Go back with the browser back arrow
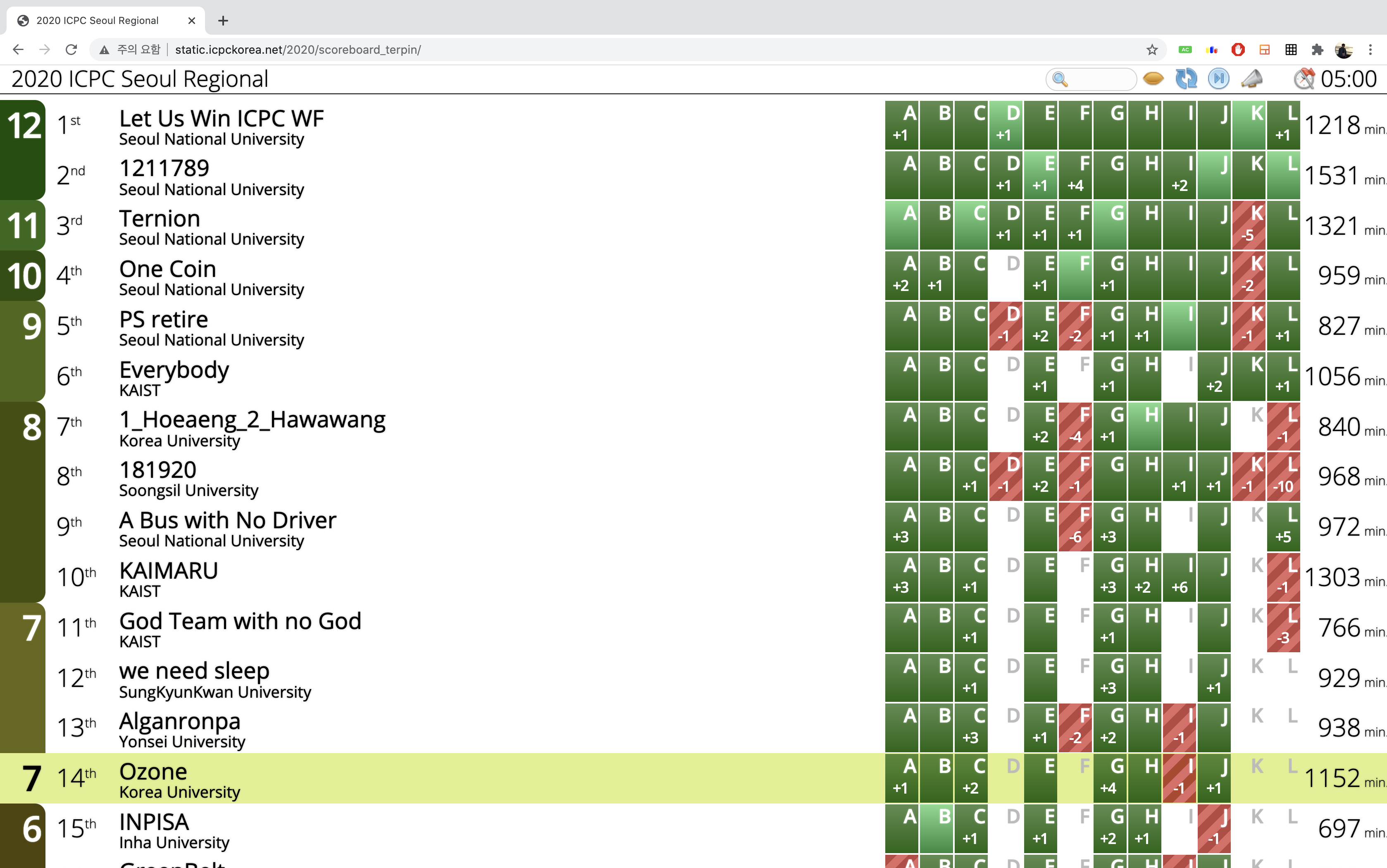Screen dimensions: 1387x868 [18, 50]
